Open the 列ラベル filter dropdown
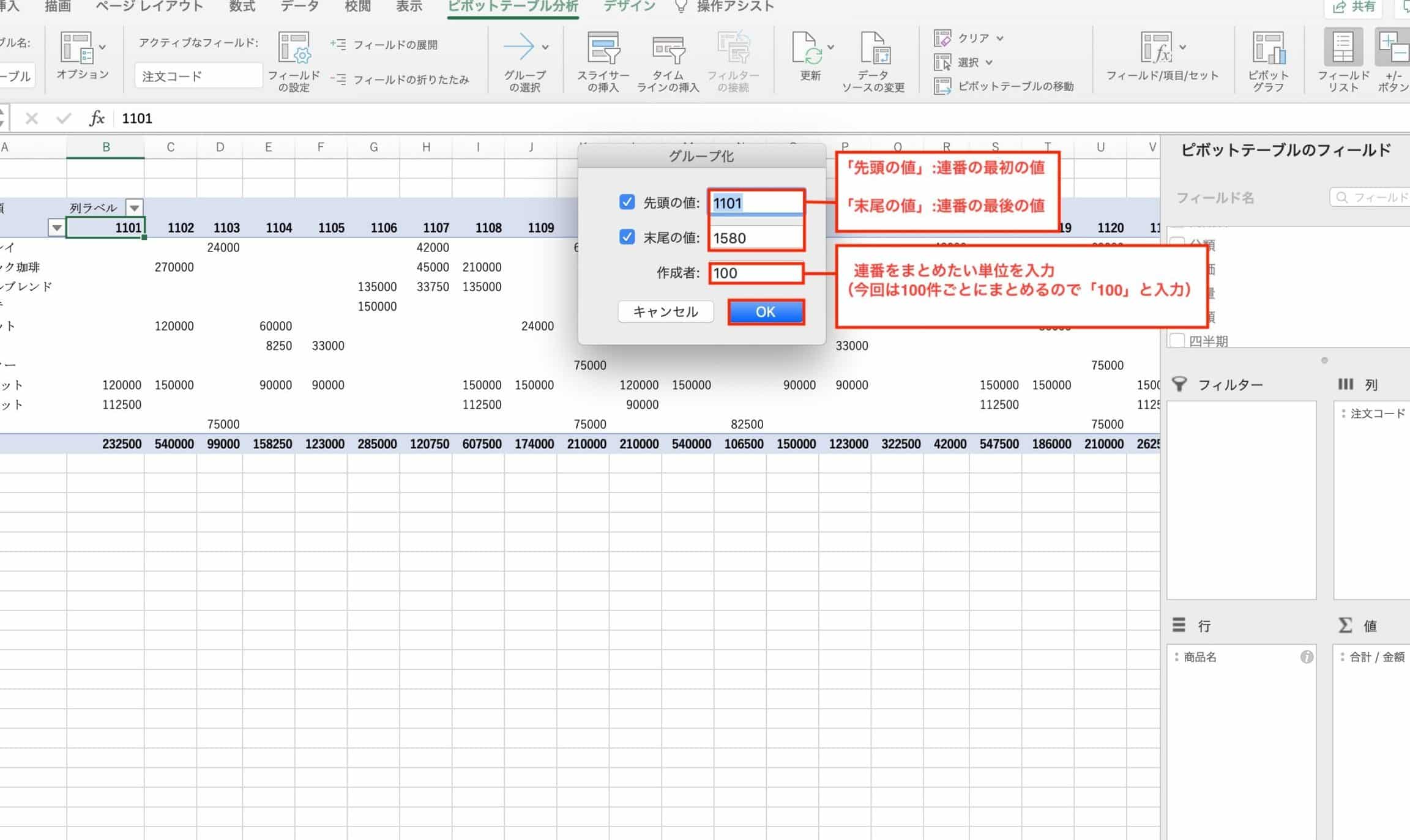The width and height of the screenshot is (1410, 840). click(x=134, y=207)
